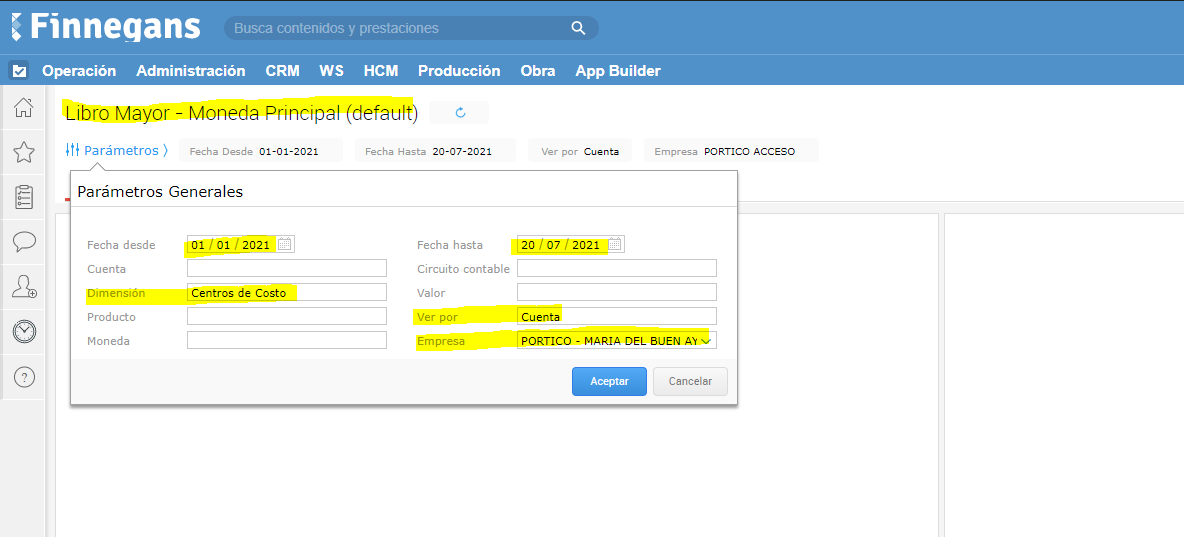Open the Fecha hasta calendar picker
The height and width of the screenshot is (537, 1184).
(x=615, y=244)
